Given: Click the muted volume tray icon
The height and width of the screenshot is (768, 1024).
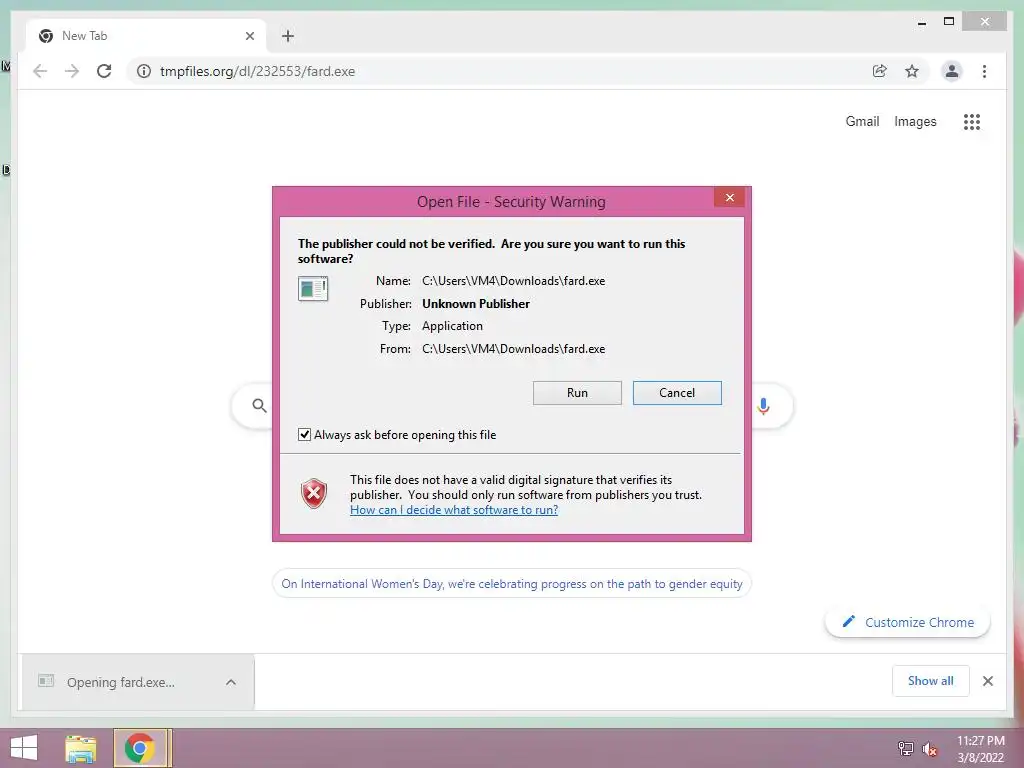Looking at the screenshot, I should pos(930,749).
